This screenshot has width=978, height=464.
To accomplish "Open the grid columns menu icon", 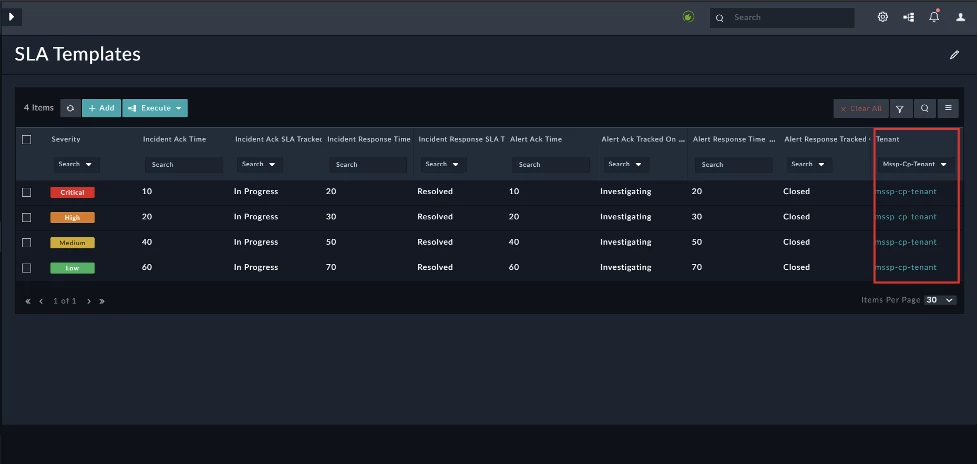I will coord(948,109).
